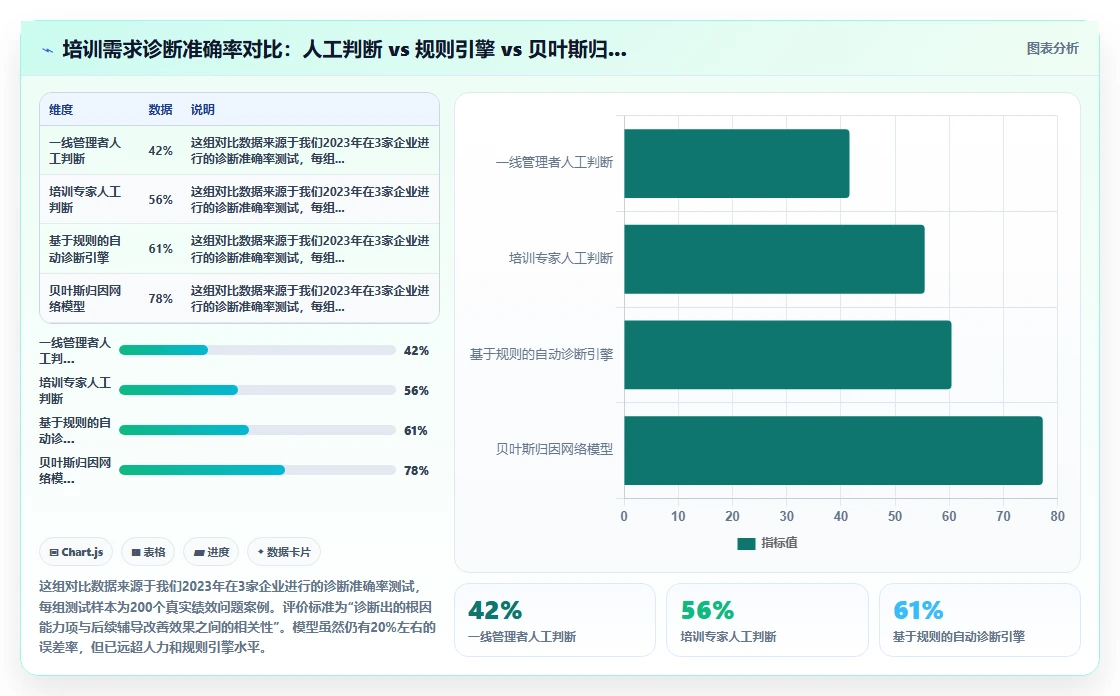The height and width of the screenshot is (696, 1120).
Task: Click the 说明 column header
Action: pos(202,109)
